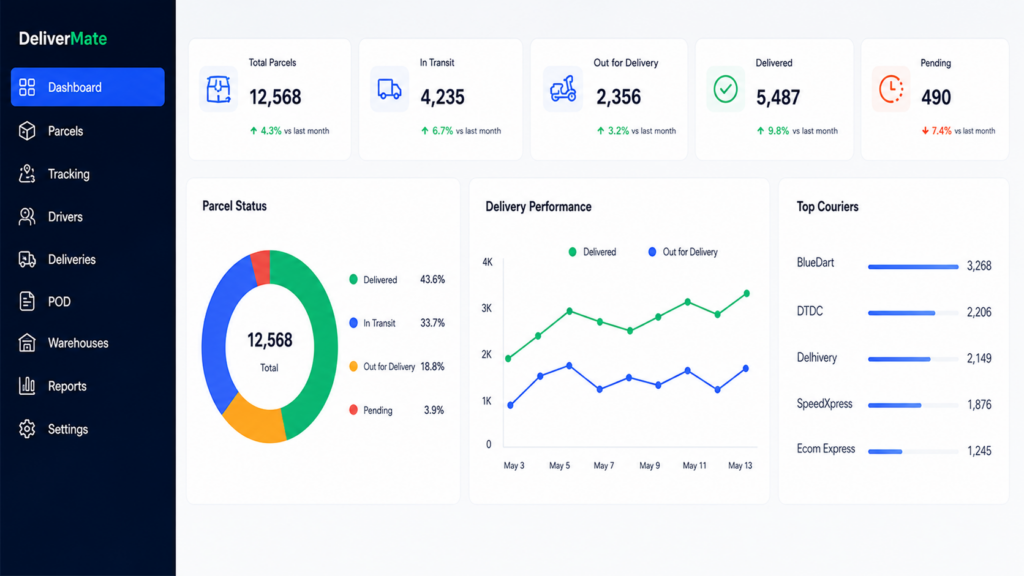Click the Pending clock icon
The image size is (1024, 576).
click(x=891, y=89)
